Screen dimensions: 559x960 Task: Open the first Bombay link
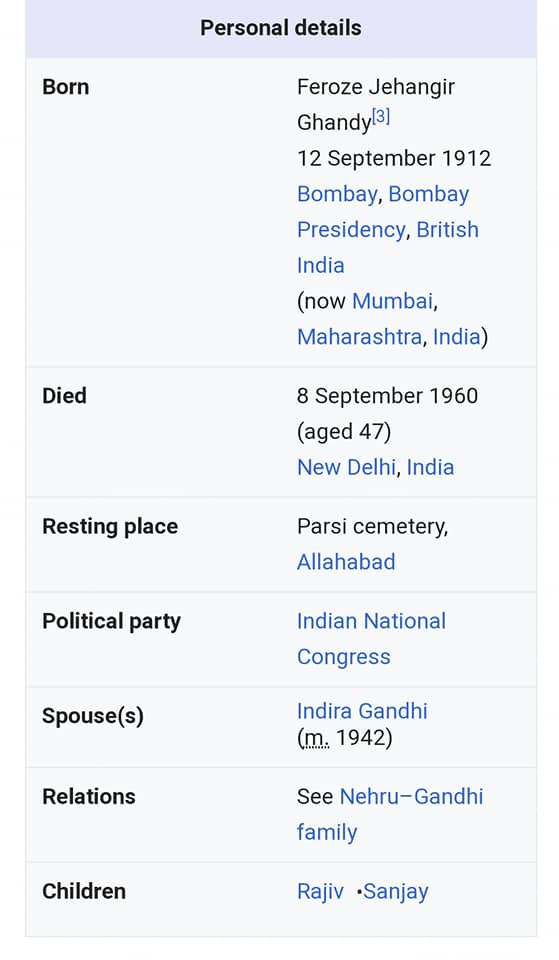point(337,194)
